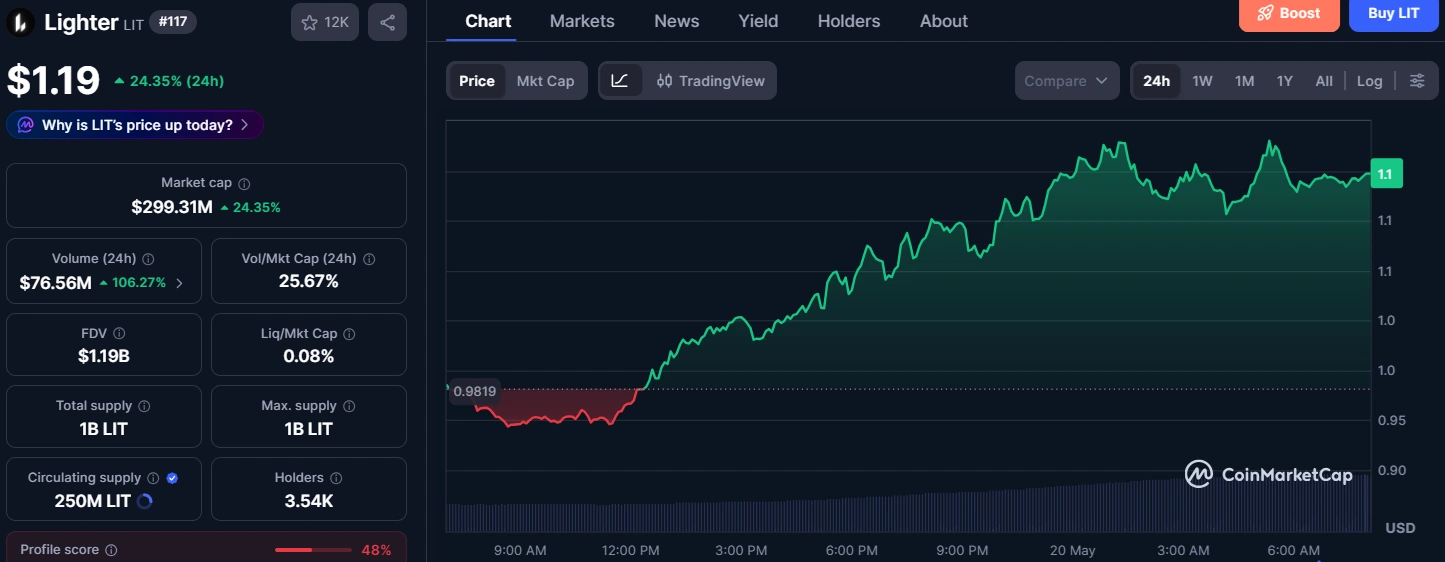This screenshot has width=1445, height=562.
Task: Click the Boost button
Action: coord(1288,14)
